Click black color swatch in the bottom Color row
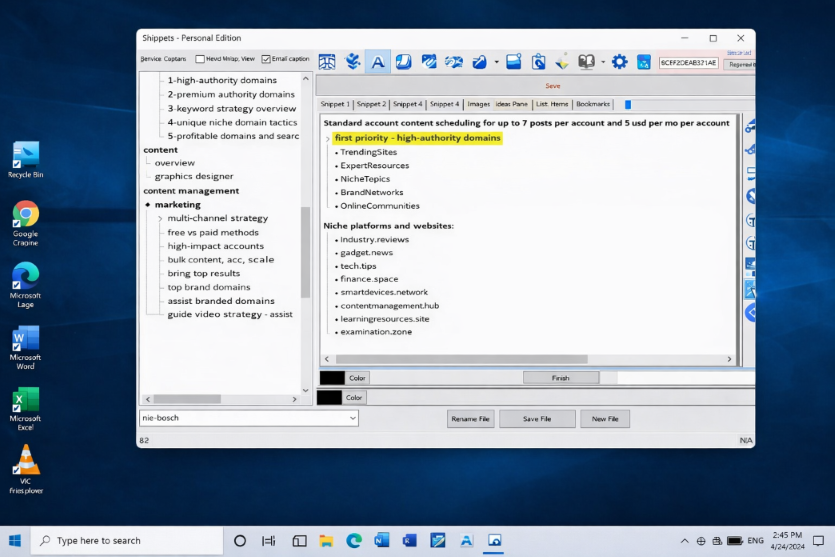The image size is (835, 557). (x=329, y=398)
